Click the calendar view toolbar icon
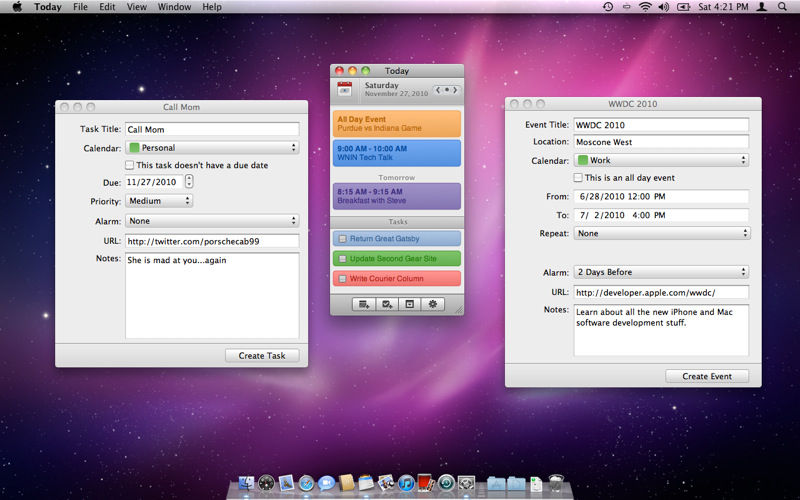800x500 pixels. (x=410, y=304)
